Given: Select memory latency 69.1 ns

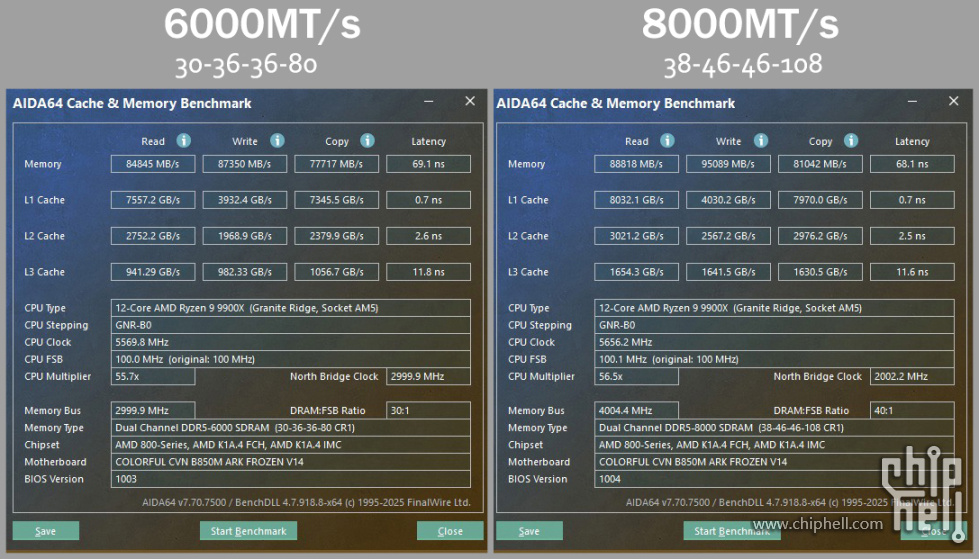Looking at the screenshot, I should [x=428, y=164].
